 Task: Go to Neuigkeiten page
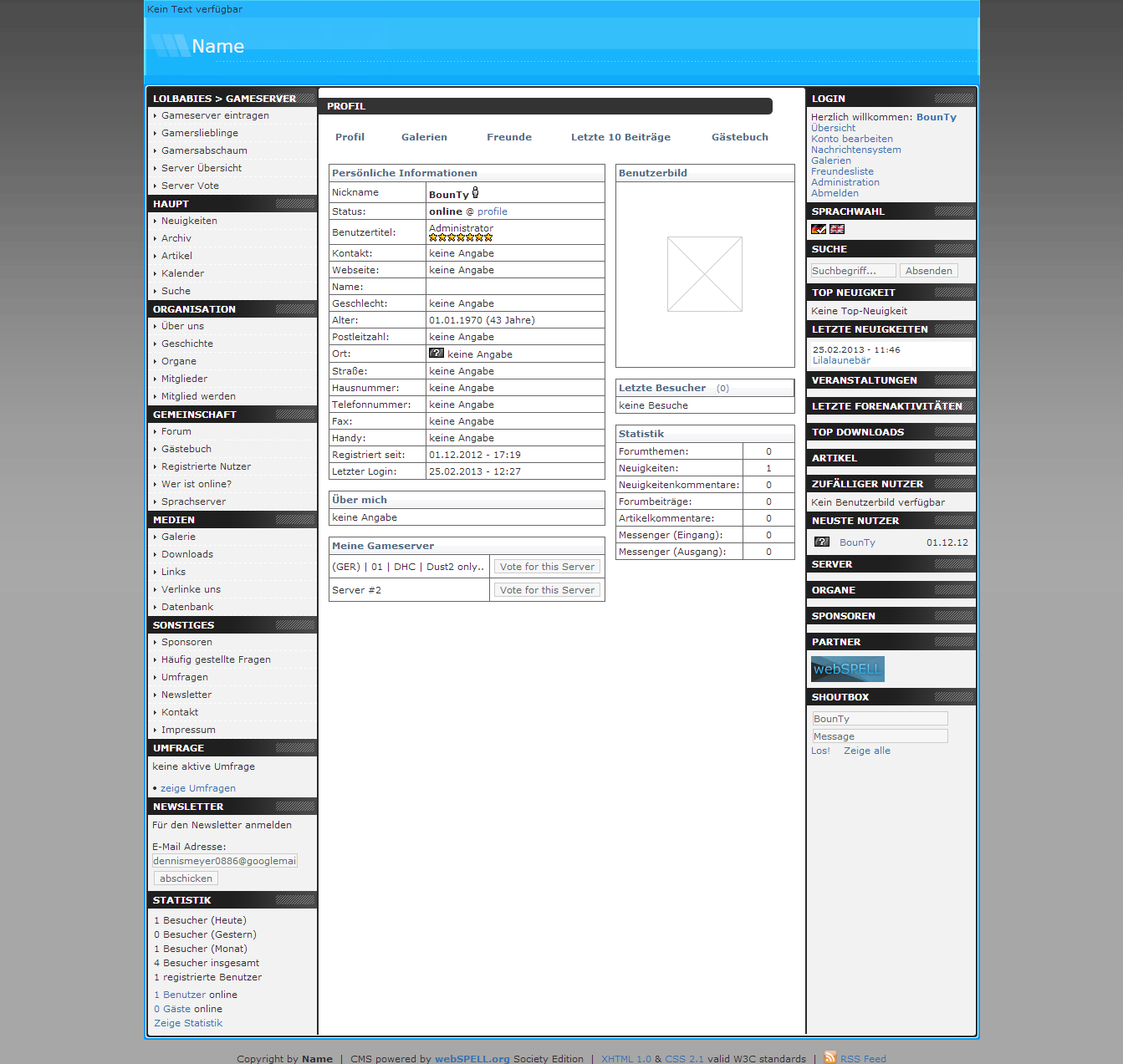click(x=189, y=221)
